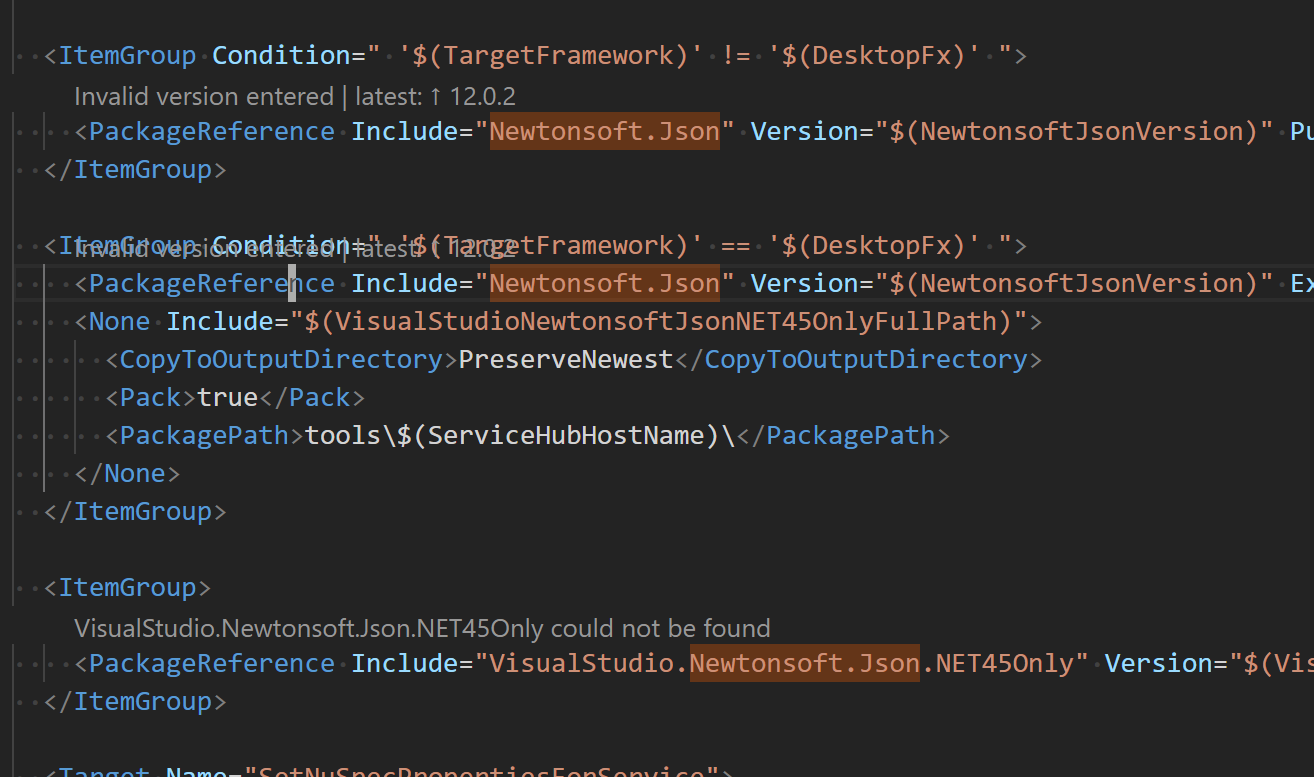1314x777 pixels.
Task: Click the $(DesktopFx) variable in the second condition
Action: (x=872, y=245)
